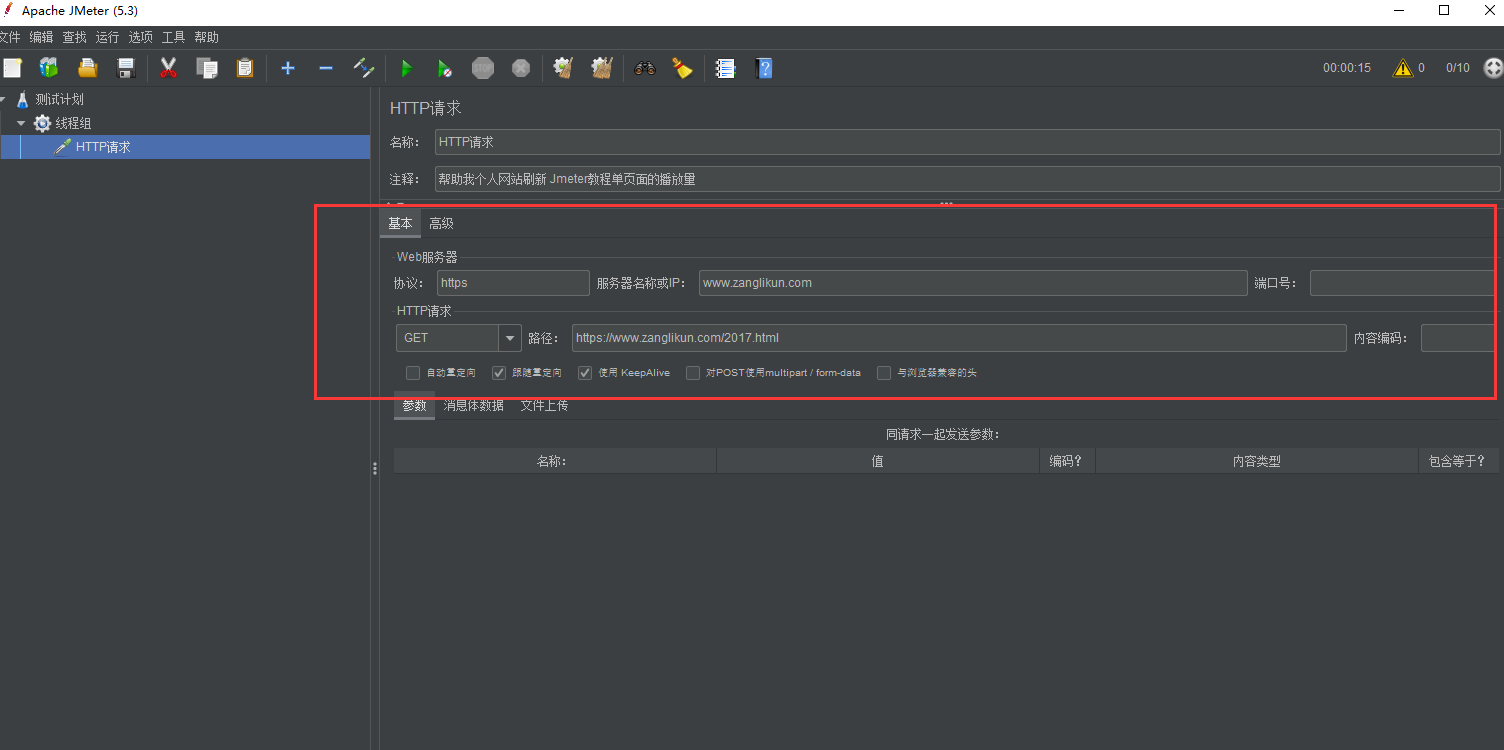Switch to the 高级 tab

(441, 223)
